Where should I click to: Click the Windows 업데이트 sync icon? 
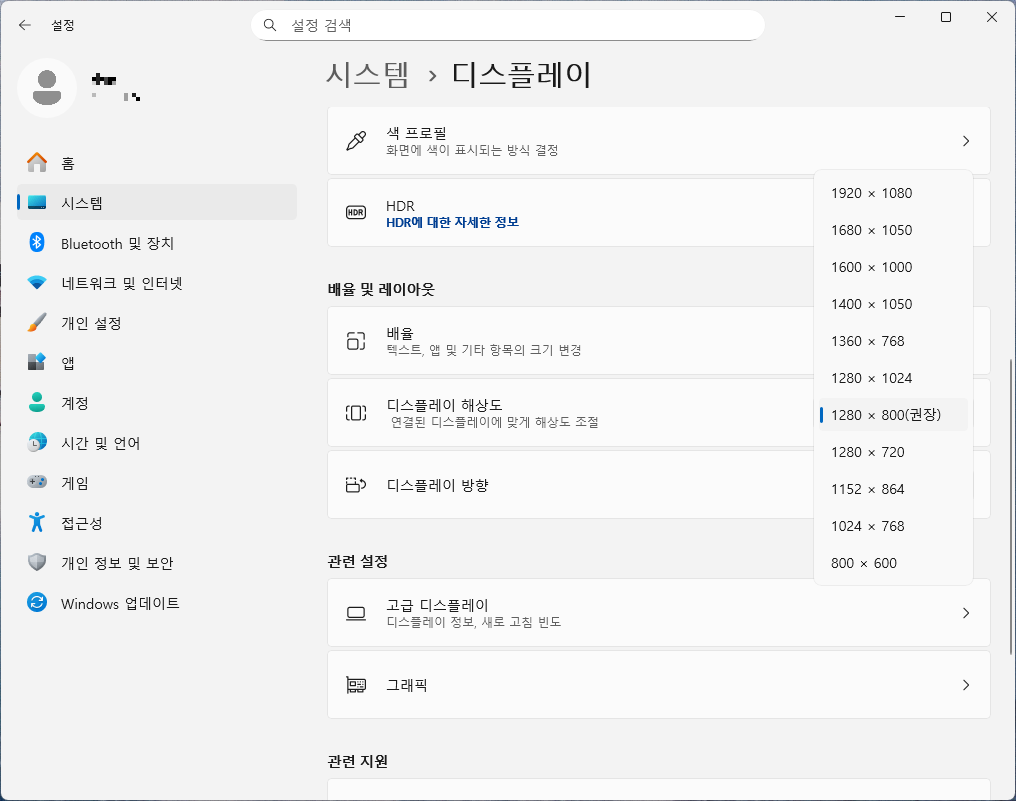tap(37, 603)
